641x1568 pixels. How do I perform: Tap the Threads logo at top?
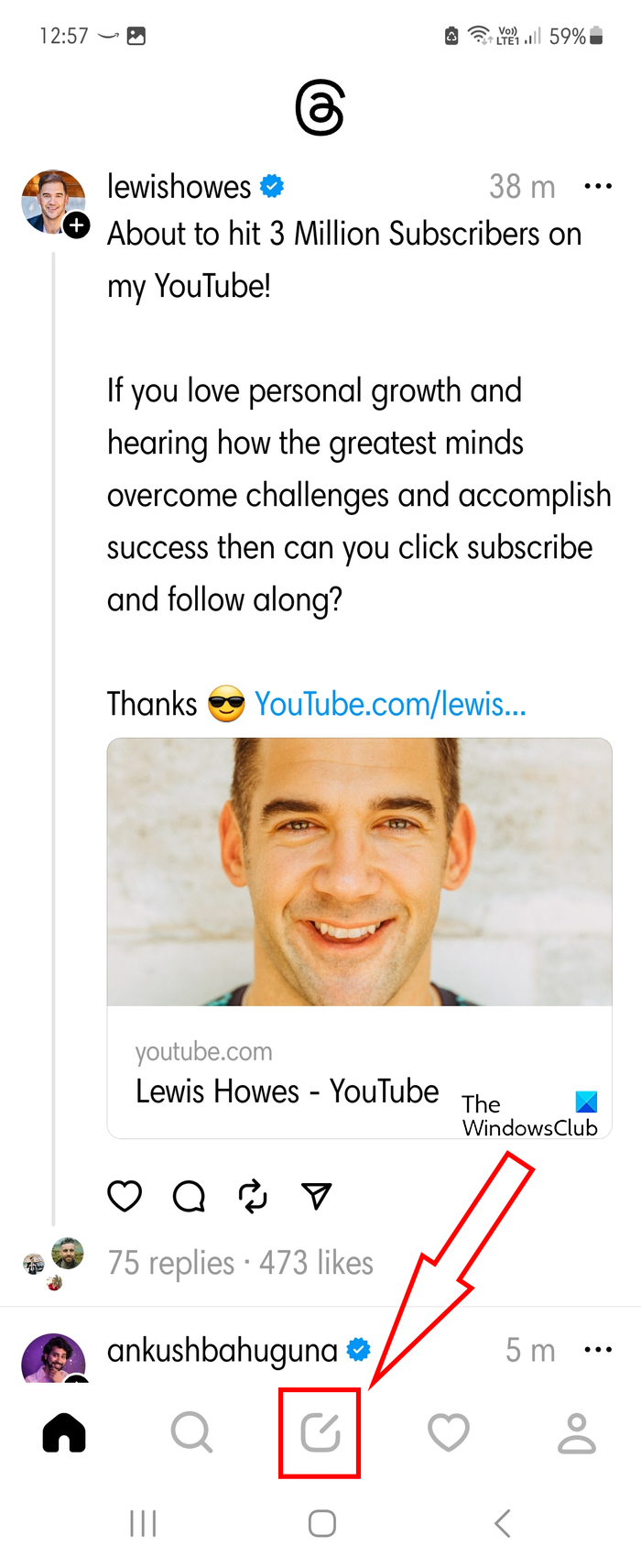(x=320, y=108)
